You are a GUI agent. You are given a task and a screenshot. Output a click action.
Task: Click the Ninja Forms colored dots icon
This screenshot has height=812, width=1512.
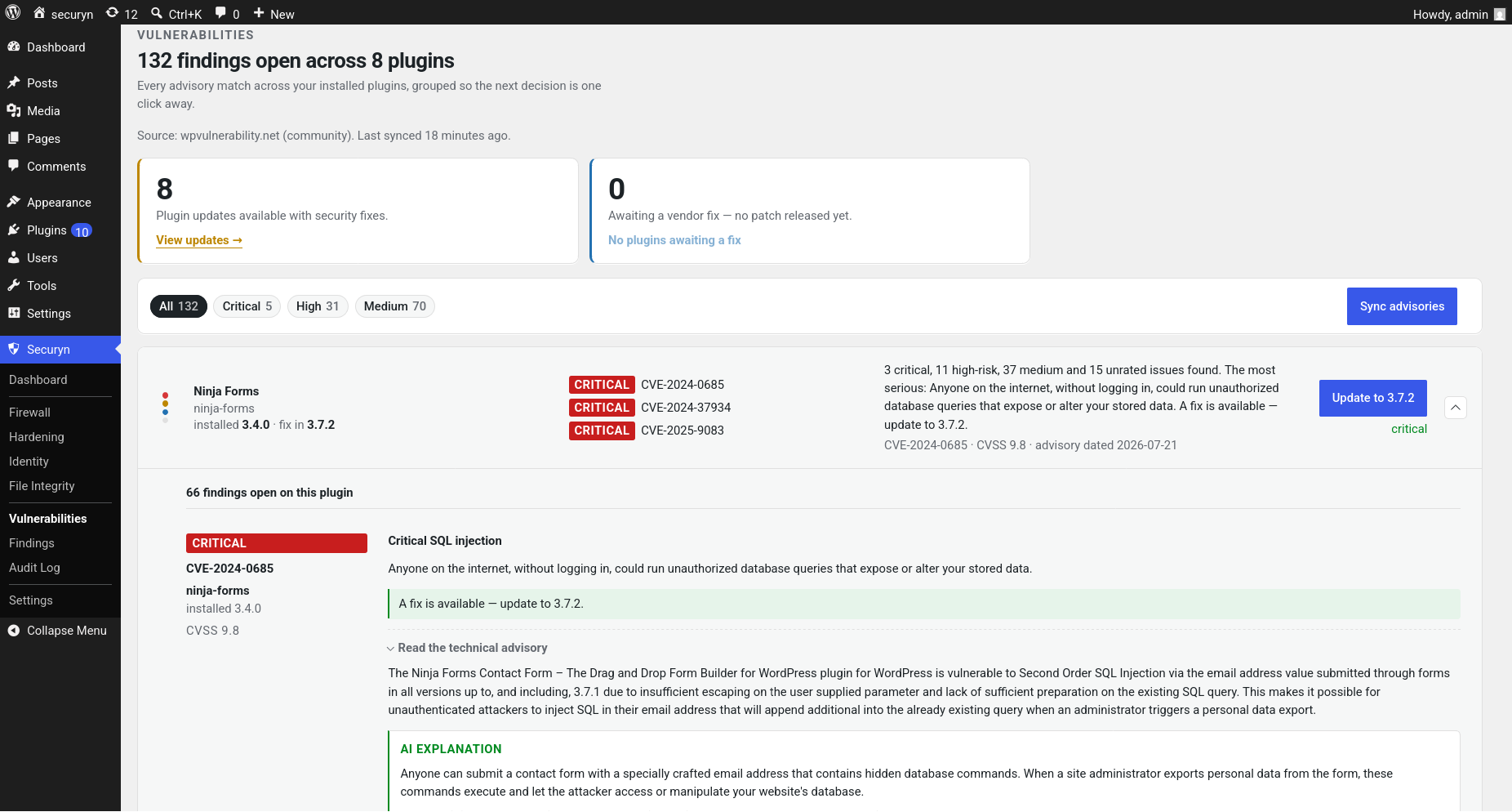coord(166,408)
